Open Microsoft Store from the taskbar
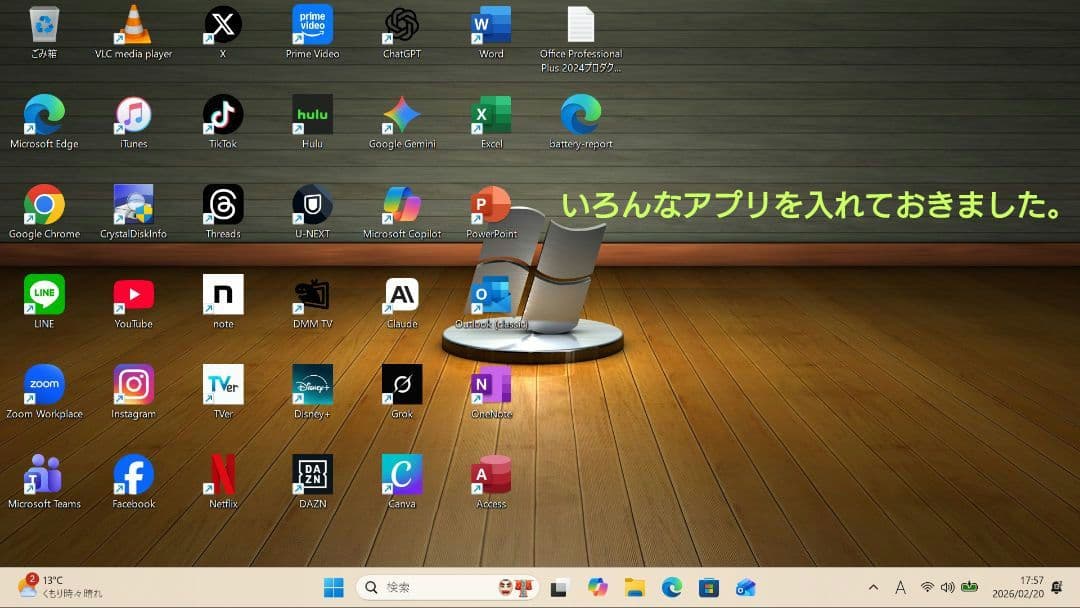Screen dimensions: 1080x608 click(x=708, y=587)
